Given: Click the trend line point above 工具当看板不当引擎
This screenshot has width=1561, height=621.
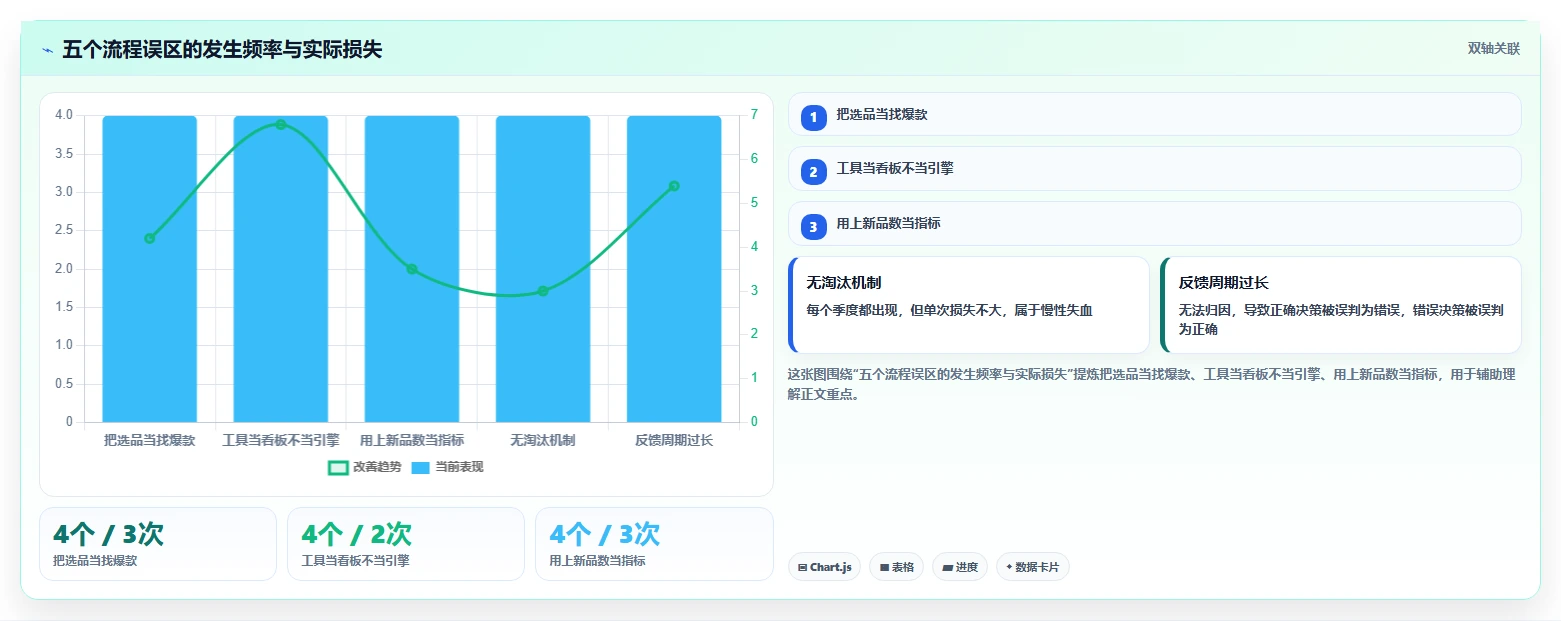Looking at the screenshot, I should point(281,124).
